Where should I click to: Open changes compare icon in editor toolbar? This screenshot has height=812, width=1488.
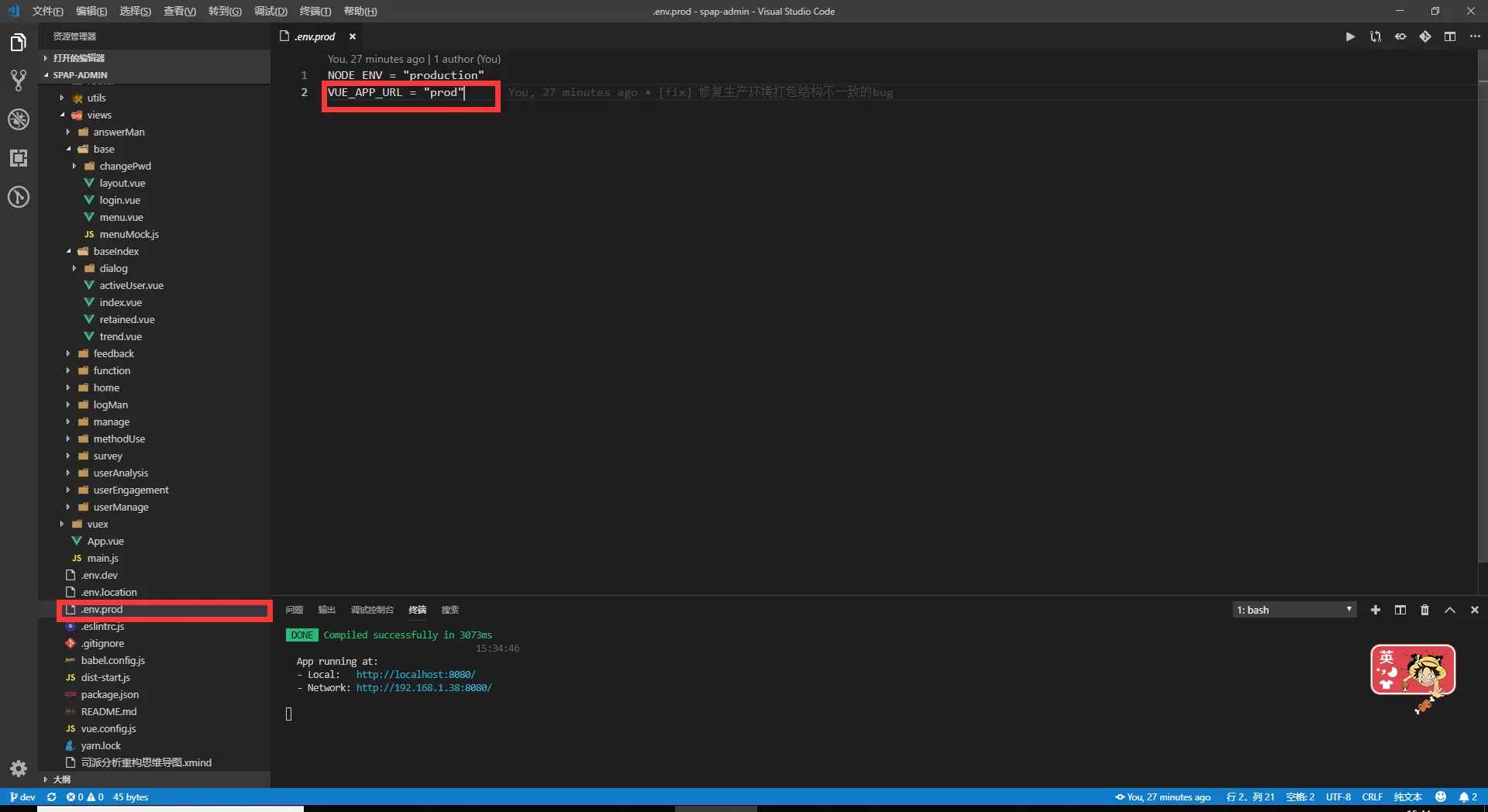(1376, 36)
